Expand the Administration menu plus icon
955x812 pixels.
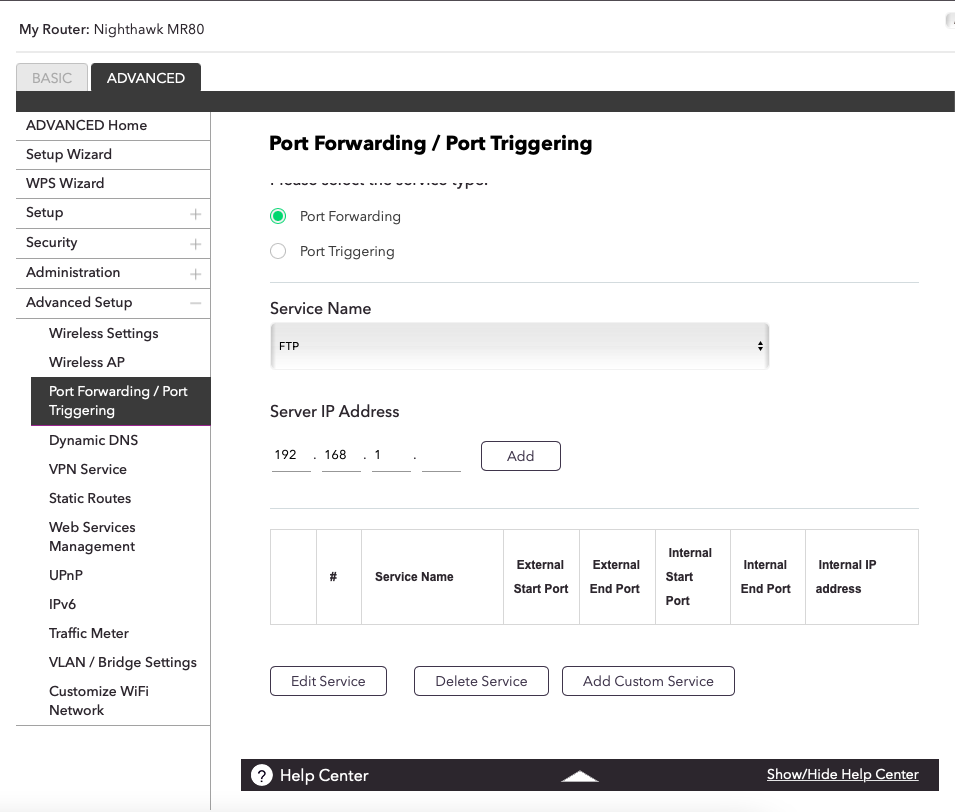[195, 274]
